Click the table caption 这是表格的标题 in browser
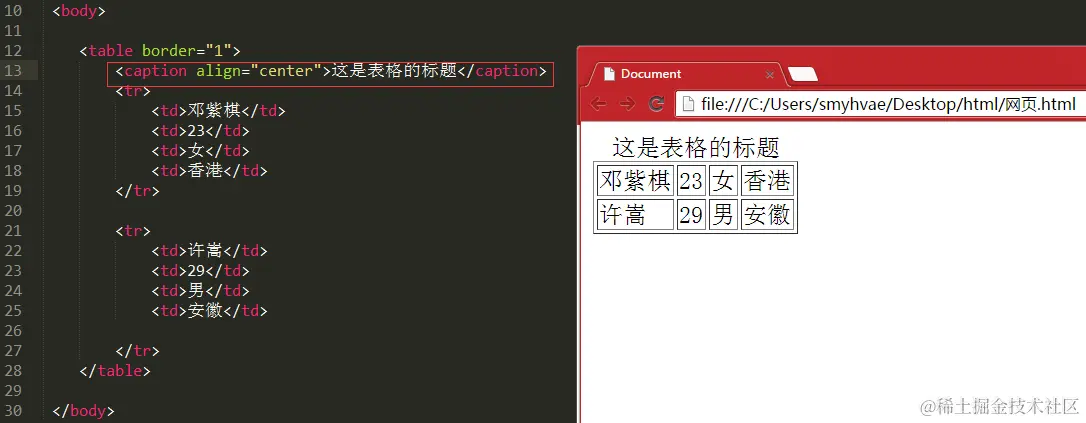1086x423 pixels. point(696,147)
